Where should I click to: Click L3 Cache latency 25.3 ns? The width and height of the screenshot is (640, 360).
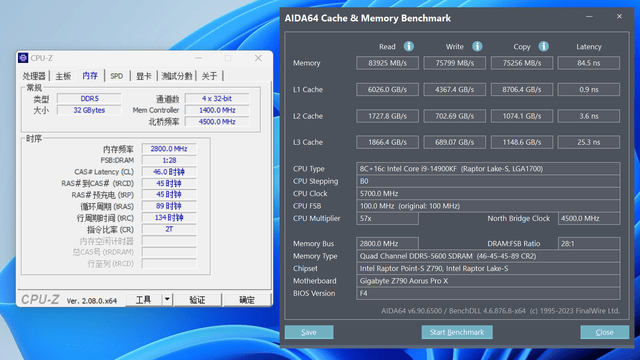(589, 142)
